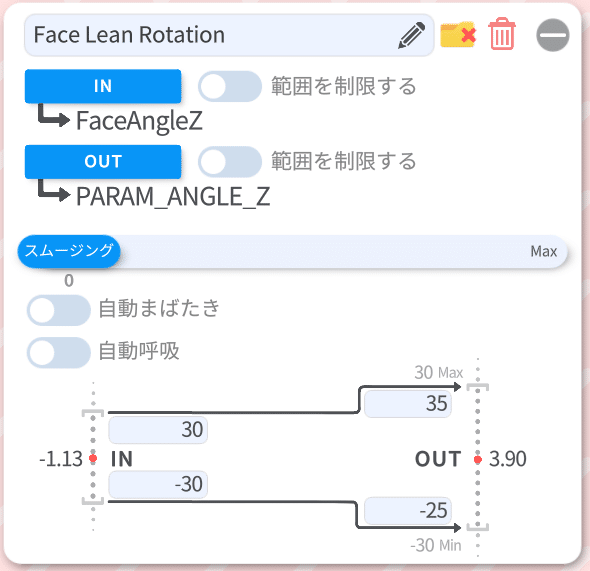The image size is (590, 571).
Task: Click OUT lower value field -25
Action: pyautogui.click(x=408, y=510)
